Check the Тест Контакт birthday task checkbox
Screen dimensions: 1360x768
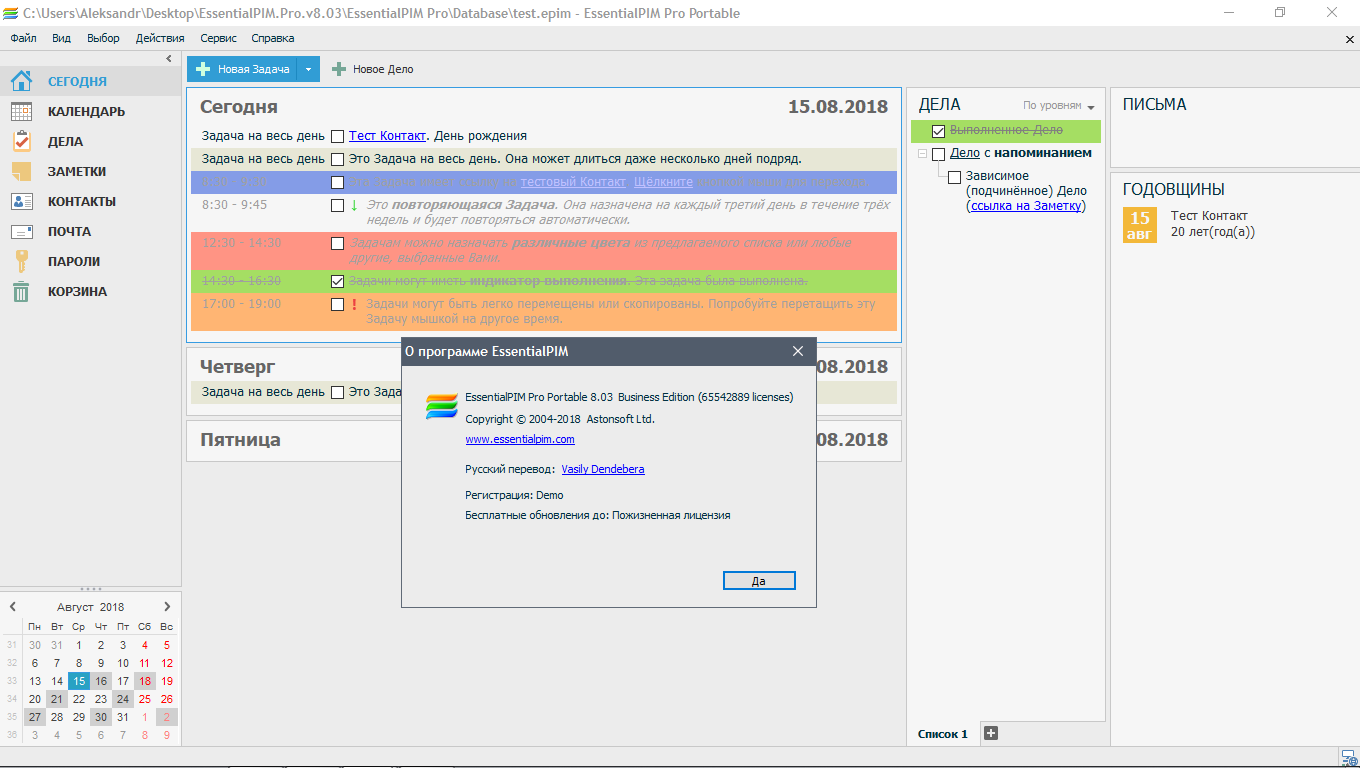click(338, 136)
